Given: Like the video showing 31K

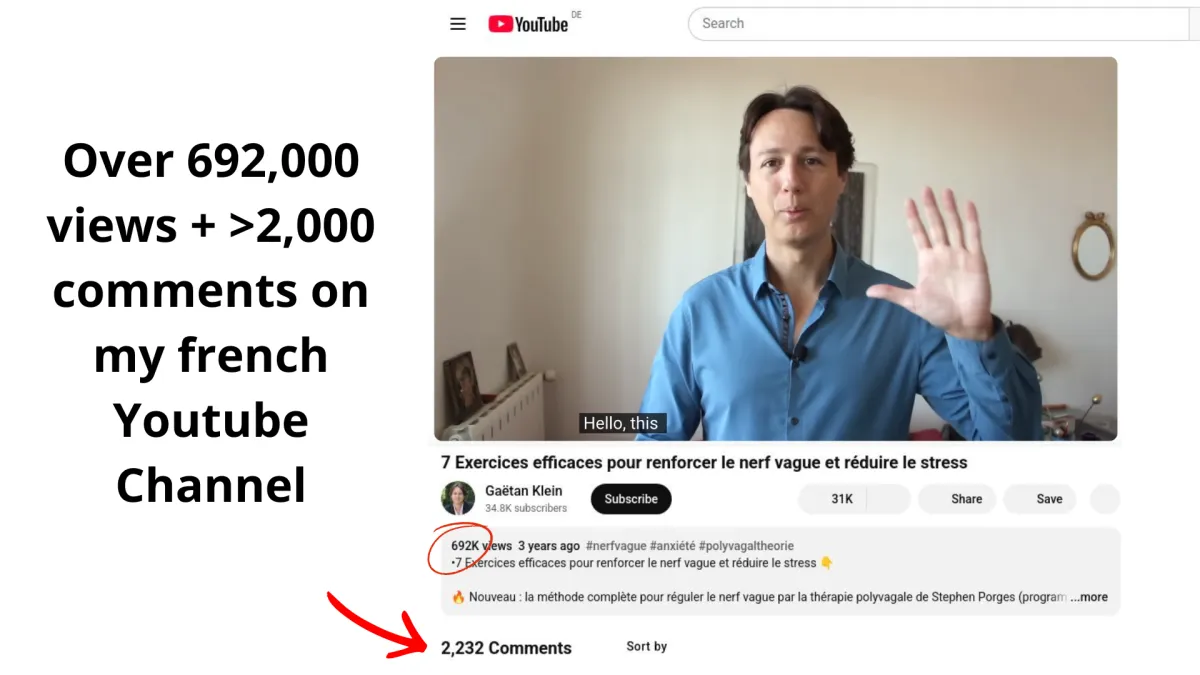Looking at the screenshot, I should coord(833,499).
